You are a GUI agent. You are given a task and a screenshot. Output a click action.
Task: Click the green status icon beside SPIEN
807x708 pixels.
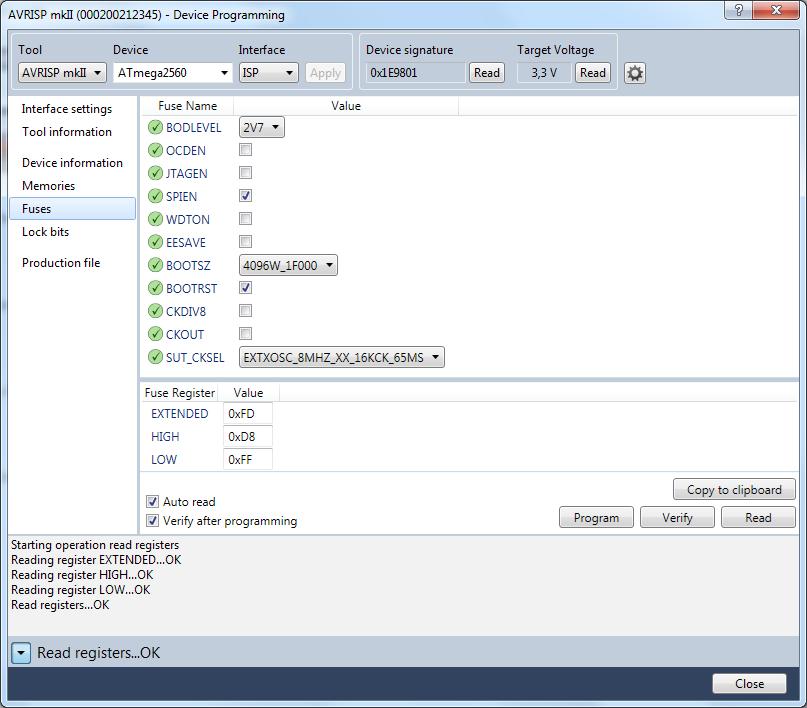click(155, 196)
